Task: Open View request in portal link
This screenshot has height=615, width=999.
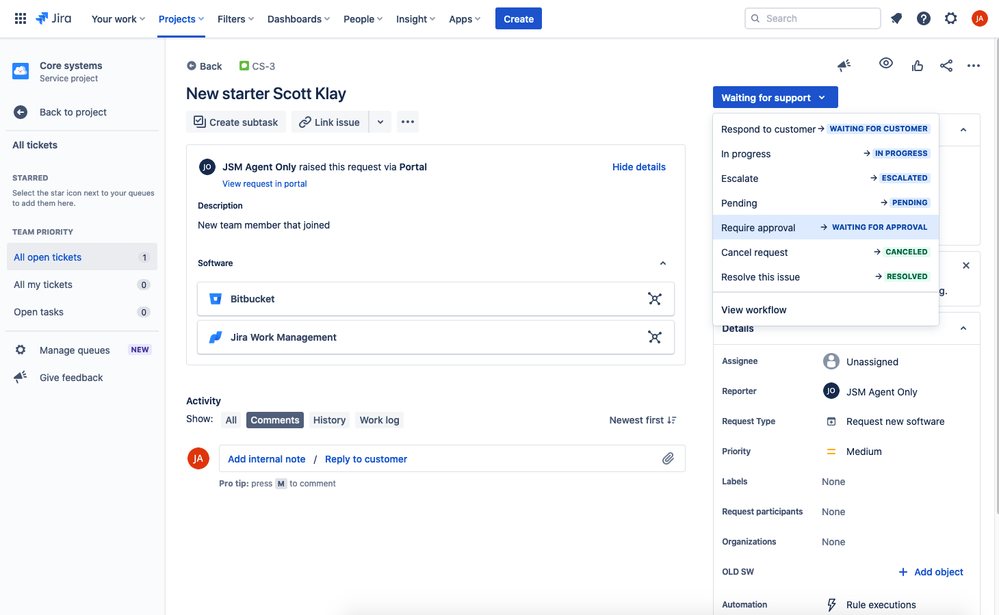Action: (x=264, y=184)
